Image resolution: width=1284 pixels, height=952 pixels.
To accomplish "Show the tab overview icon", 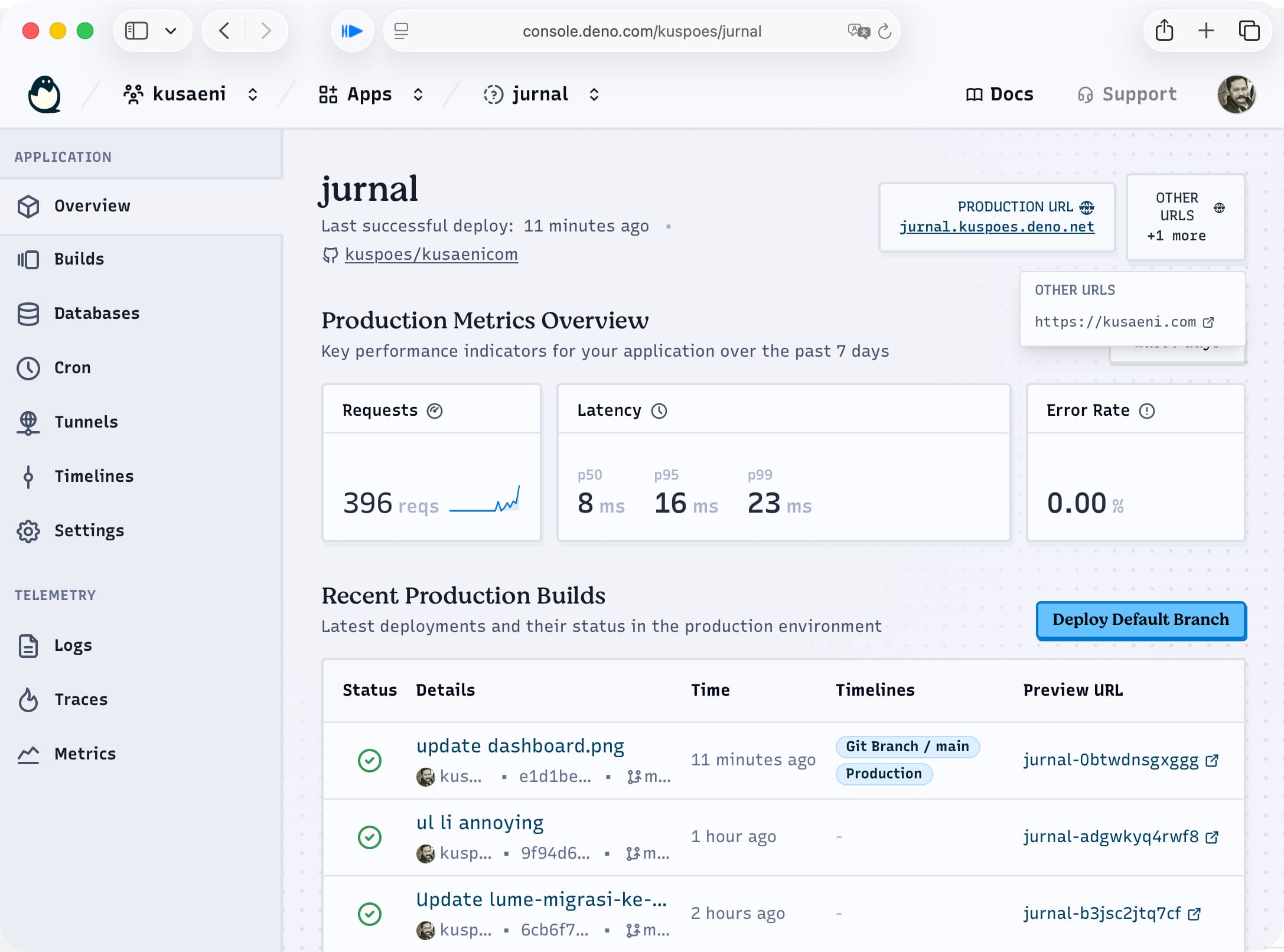I will (x=1249, y=31).
